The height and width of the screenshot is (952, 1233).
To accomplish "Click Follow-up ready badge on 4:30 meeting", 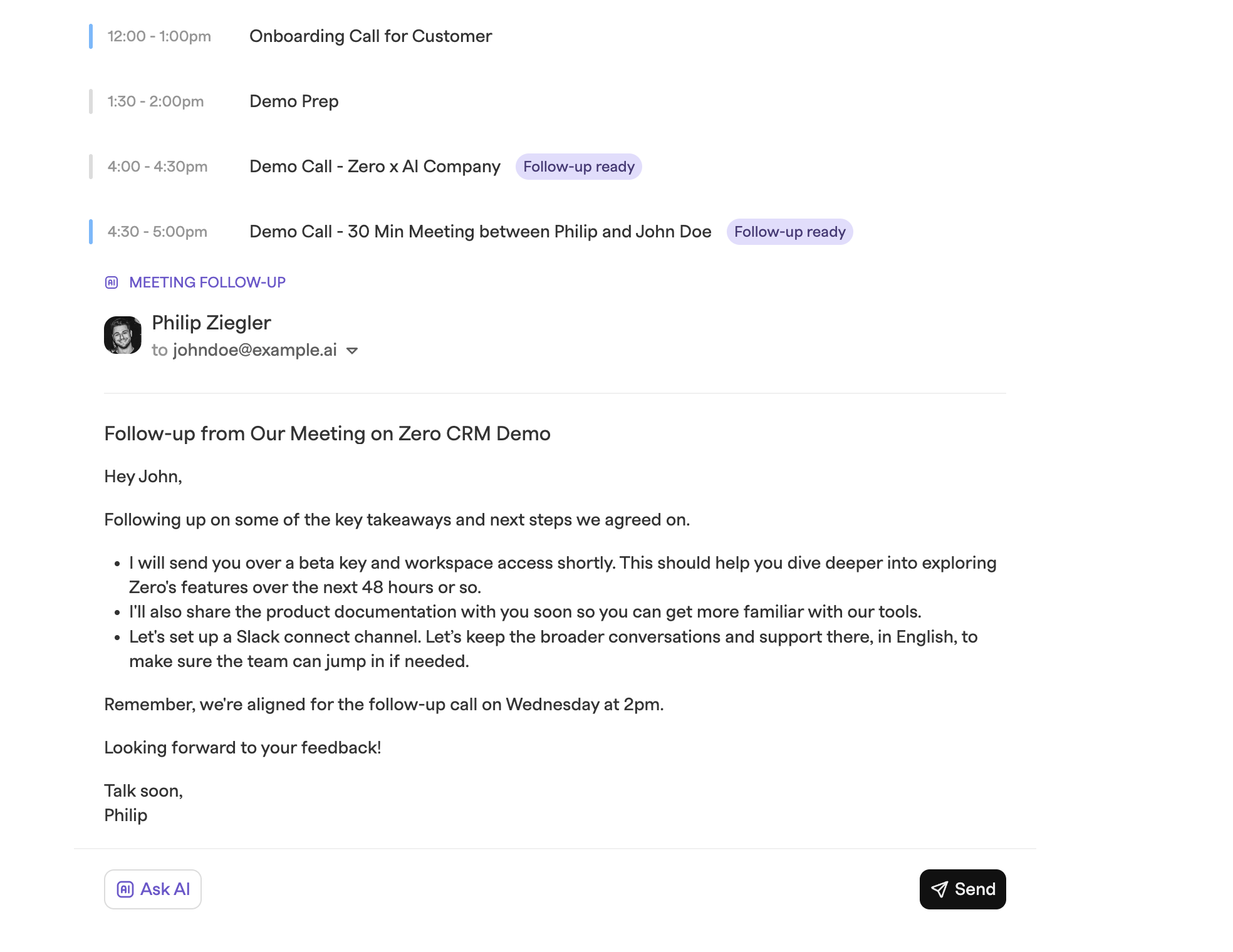I will point(790,232).
